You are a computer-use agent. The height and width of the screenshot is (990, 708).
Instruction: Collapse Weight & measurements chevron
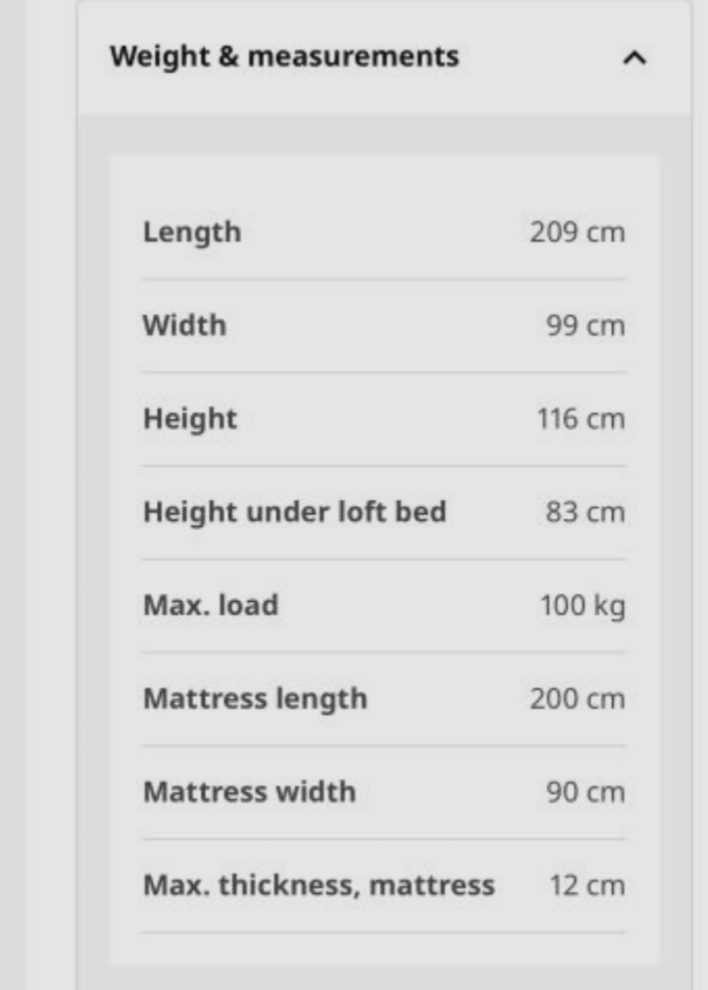tap(634, 58)
